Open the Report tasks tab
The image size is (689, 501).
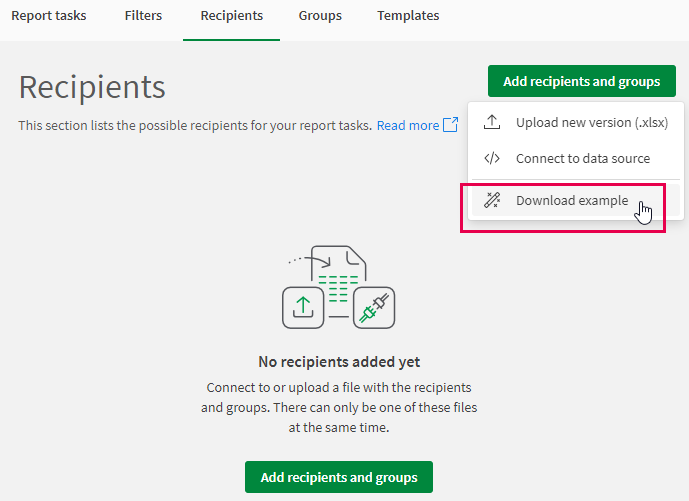pos(48,16)
